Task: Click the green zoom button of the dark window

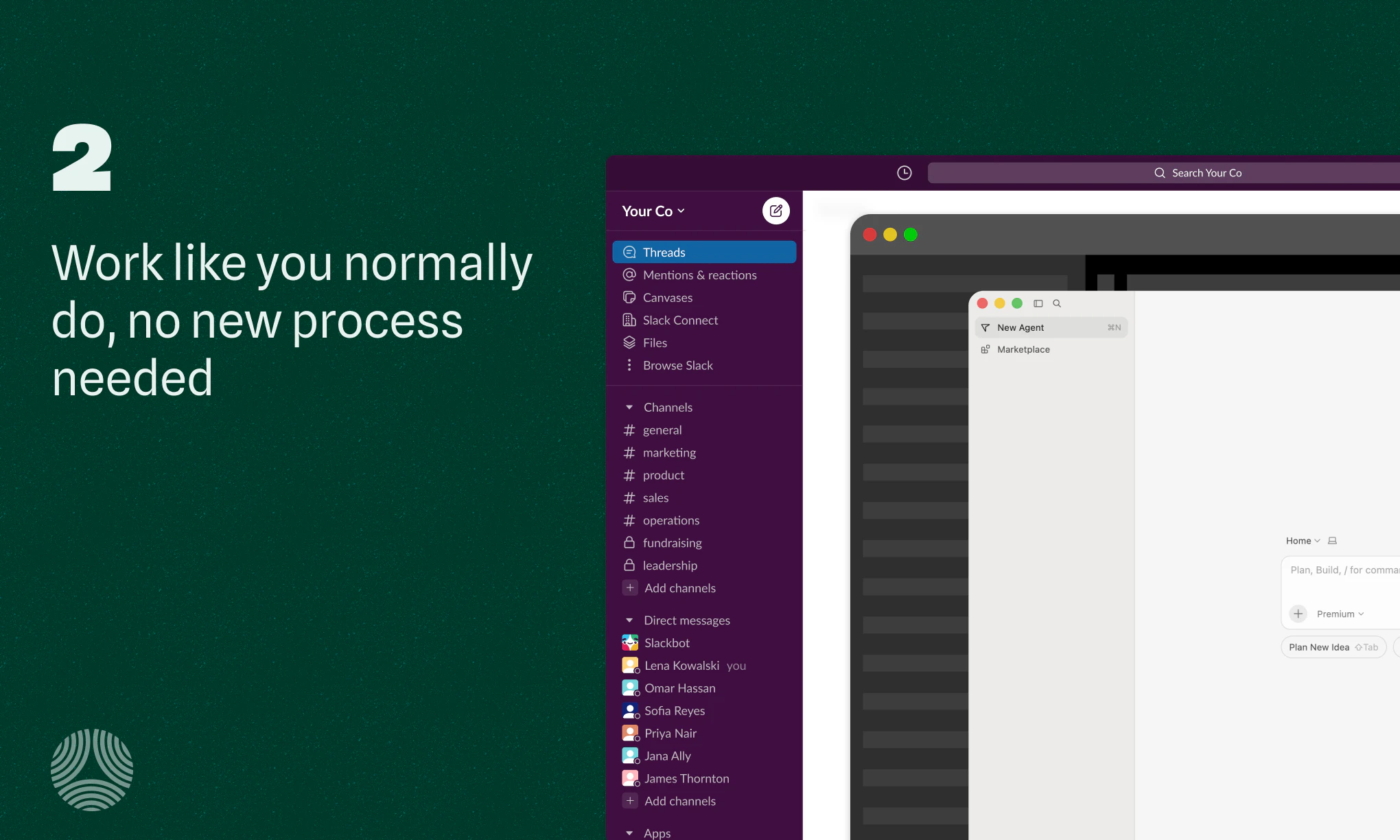Action: click(911, 235)
